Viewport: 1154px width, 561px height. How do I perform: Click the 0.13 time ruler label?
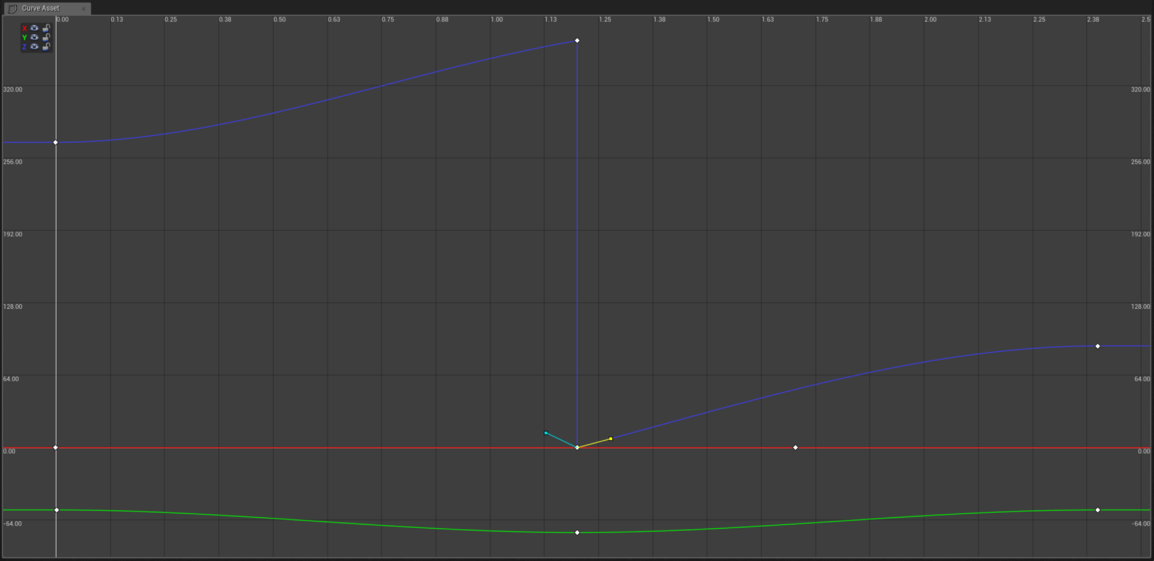117,20
